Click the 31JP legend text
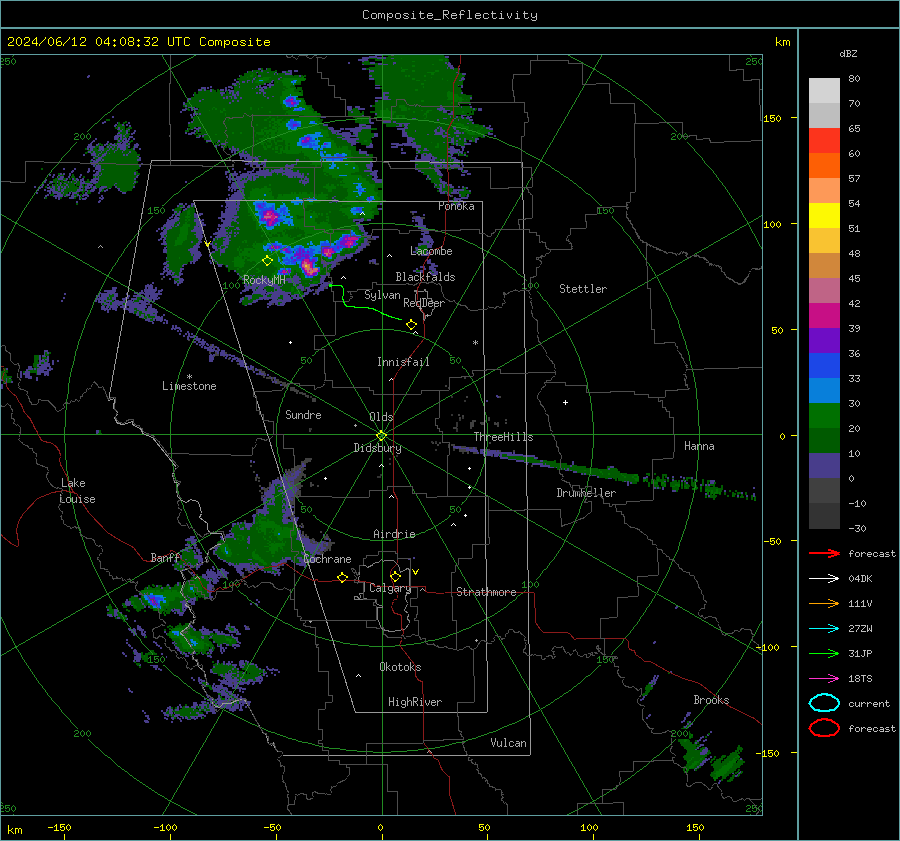The image size is (900, 841). tap(860, 653)
